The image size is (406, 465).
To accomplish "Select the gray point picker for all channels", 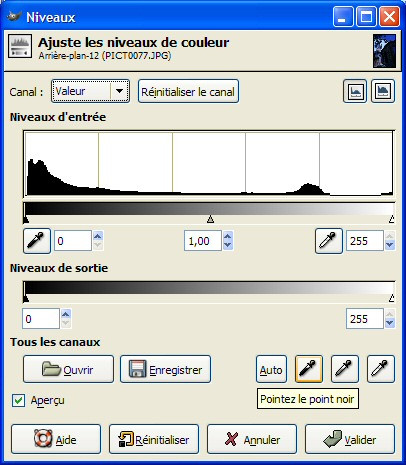I will pyautogui.click(x=345, y=369).
